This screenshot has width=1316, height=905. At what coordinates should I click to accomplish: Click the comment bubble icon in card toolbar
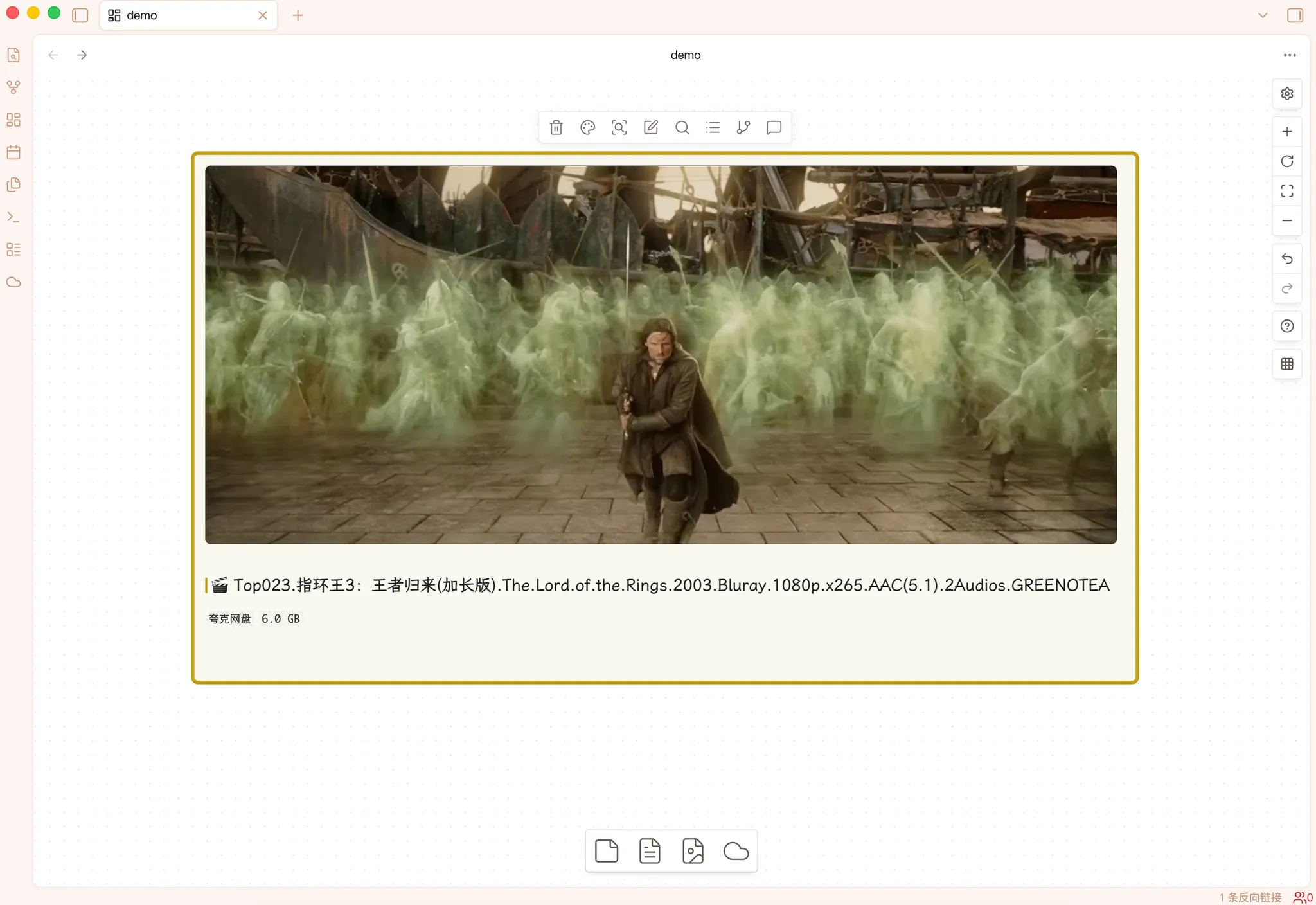774,127
